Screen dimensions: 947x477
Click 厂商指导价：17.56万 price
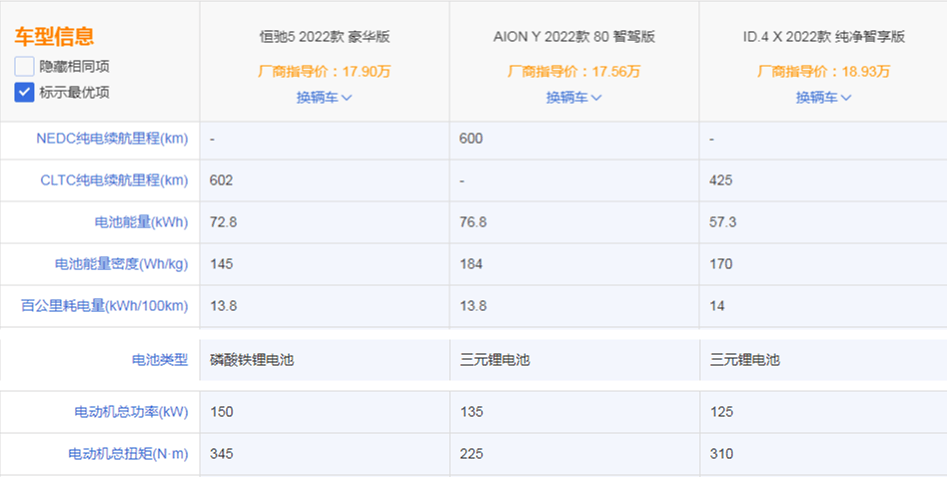(x=574, y=72)
